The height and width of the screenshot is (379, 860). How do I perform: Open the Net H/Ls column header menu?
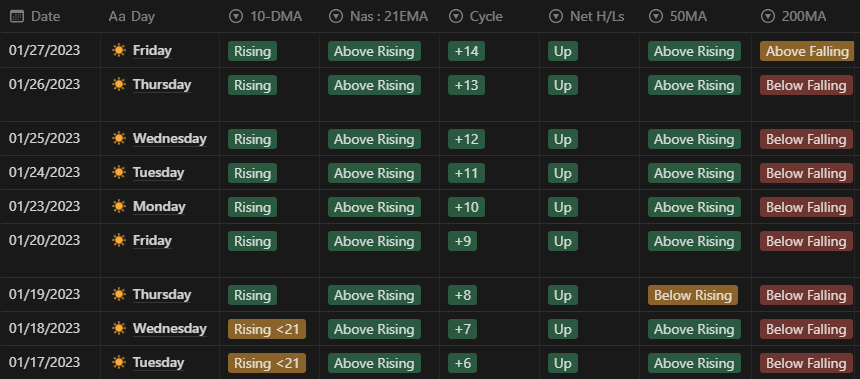coord(590,16)
